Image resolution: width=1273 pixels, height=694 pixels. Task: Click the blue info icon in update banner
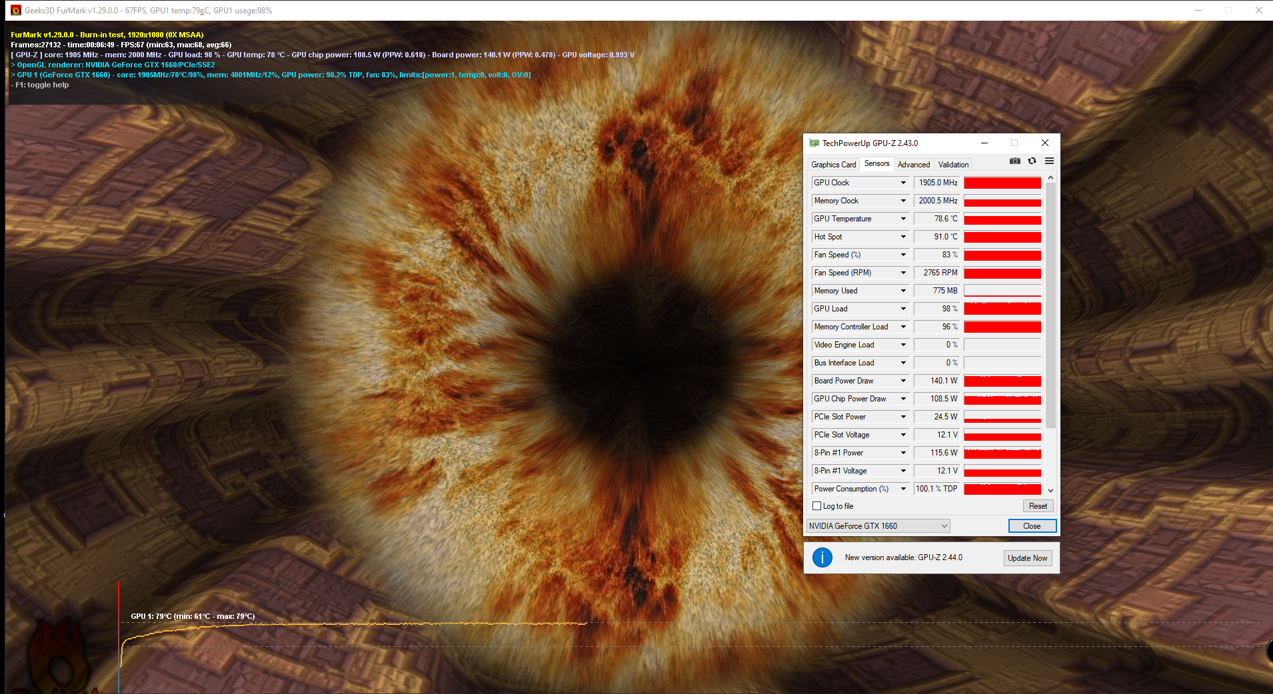822,558
